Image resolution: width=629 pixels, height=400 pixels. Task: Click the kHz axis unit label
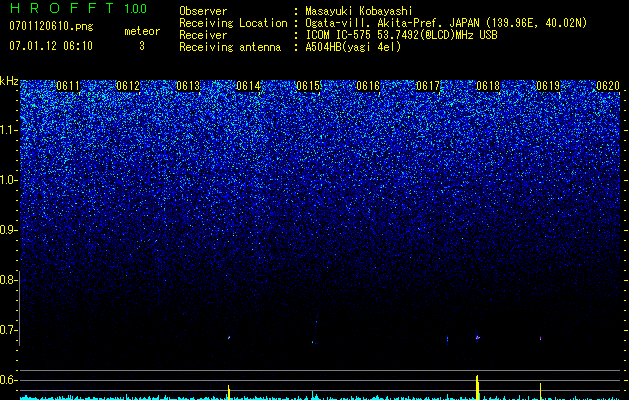pos(9,81)
